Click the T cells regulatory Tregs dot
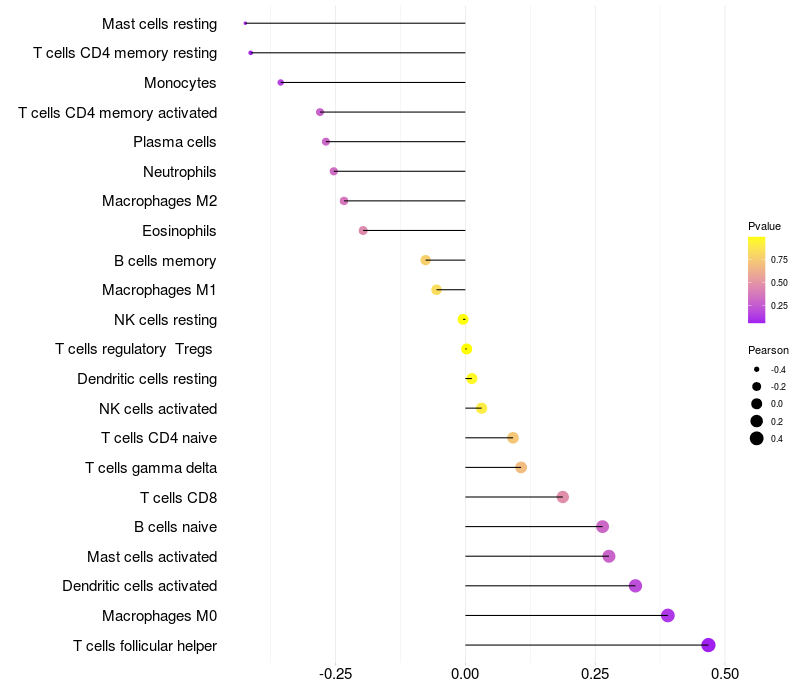The height and width of the screenshot is (700, 800). tap(466, 349)
